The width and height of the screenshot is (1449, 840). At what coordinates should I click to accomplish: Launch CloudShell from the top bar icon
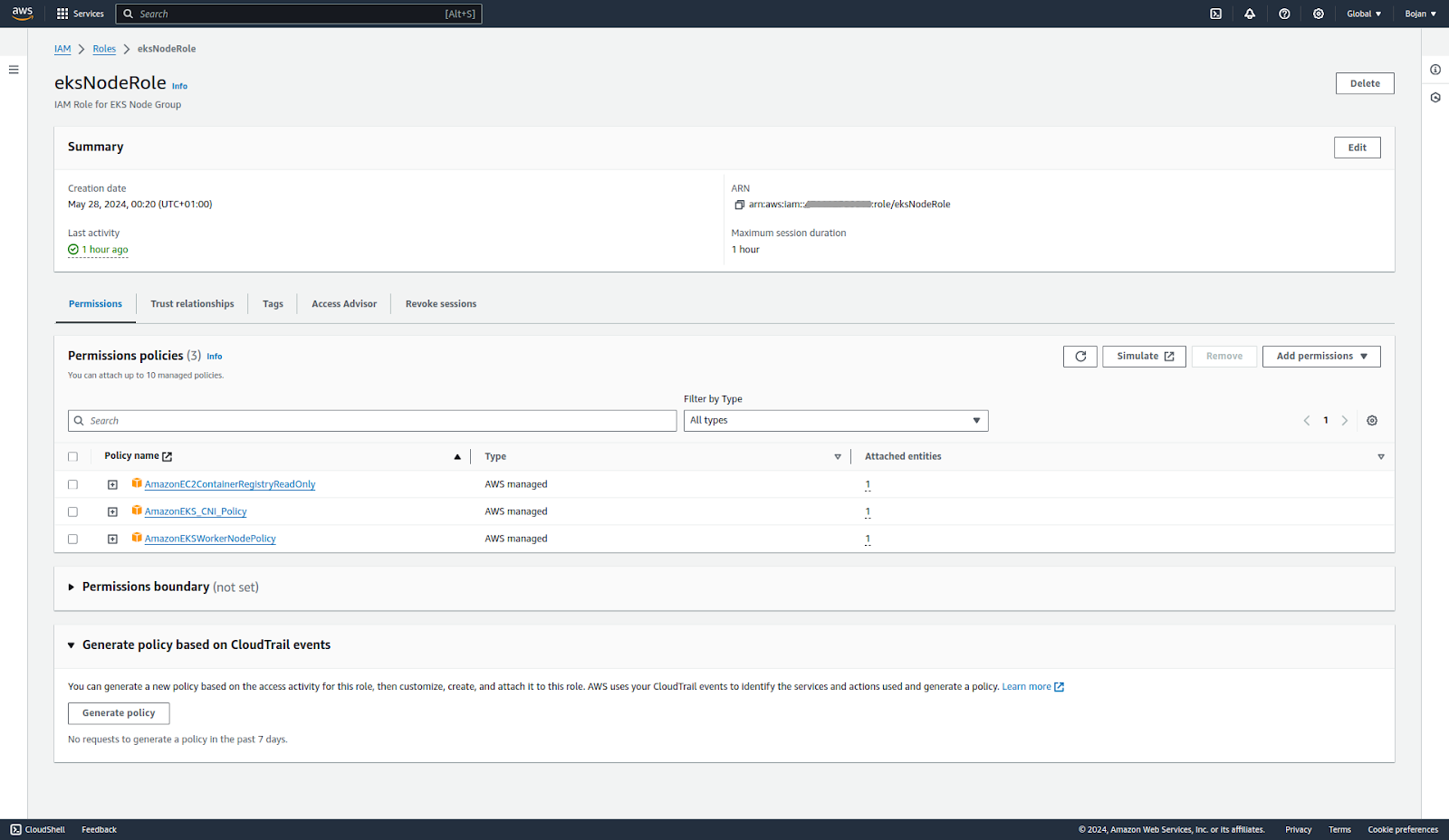click(x=1216, y=14)
